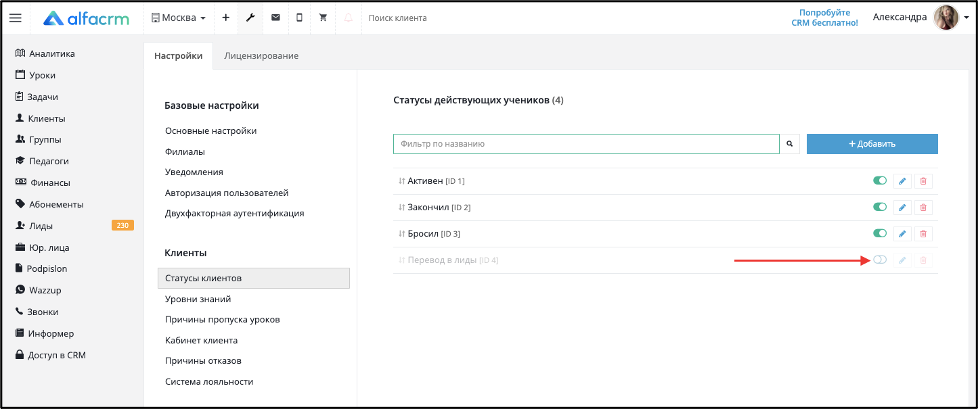The image size is (979, 410).
Task: Click the plus add icon in top bar
Action: click(225, 18)
